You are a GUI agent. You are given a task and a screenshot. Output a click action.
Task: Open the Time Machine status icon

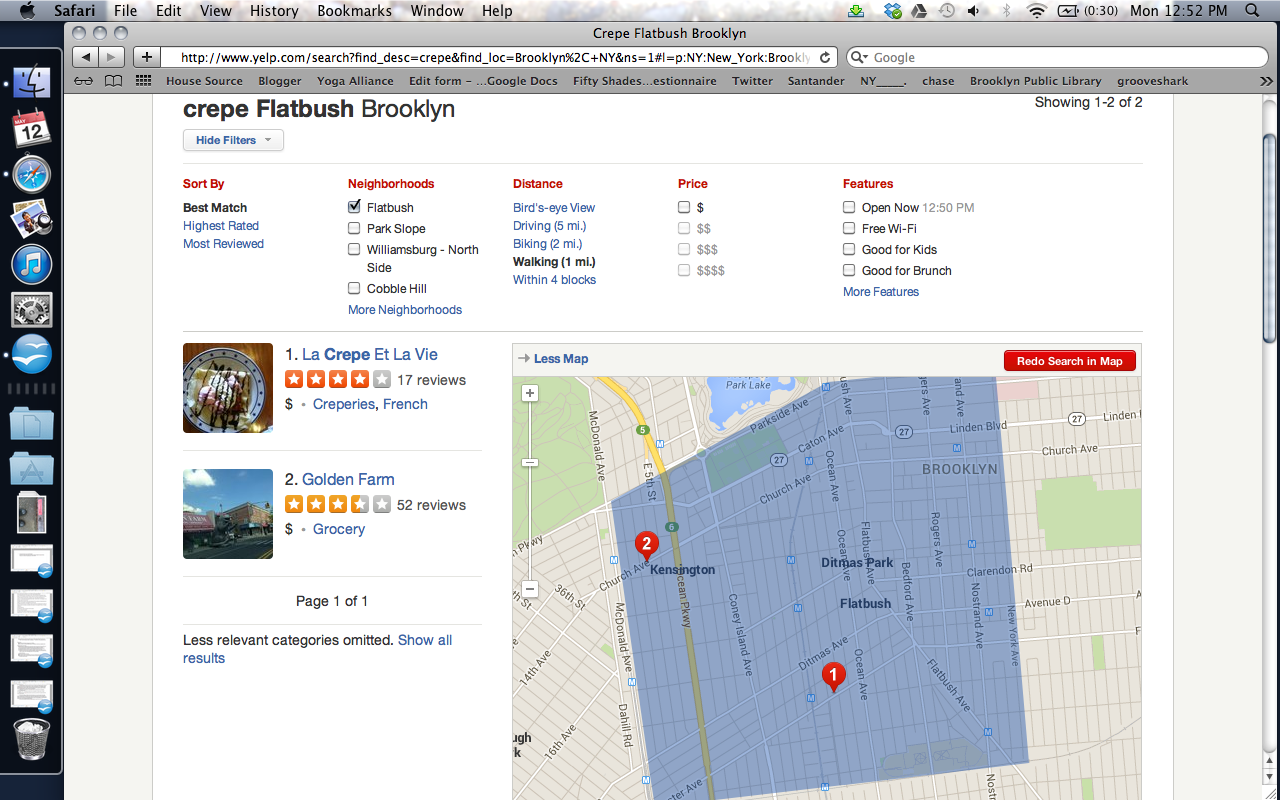coord(946,11)
